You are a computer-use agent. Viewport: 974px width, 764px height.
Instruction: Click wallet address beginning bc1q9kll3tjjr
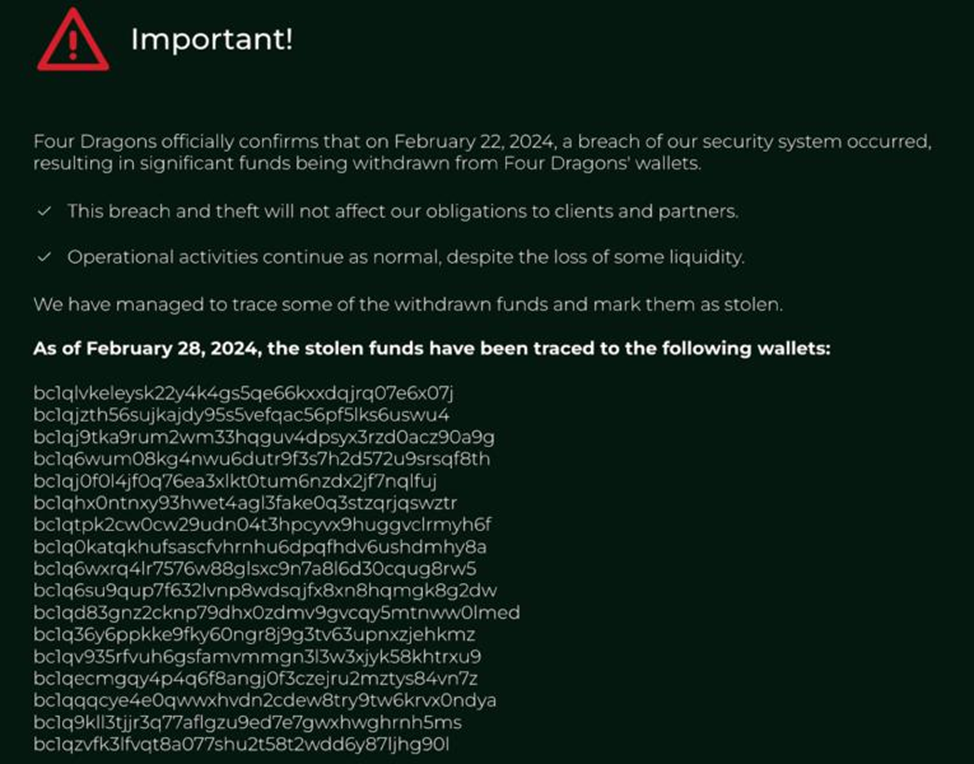tap(247, 723)
